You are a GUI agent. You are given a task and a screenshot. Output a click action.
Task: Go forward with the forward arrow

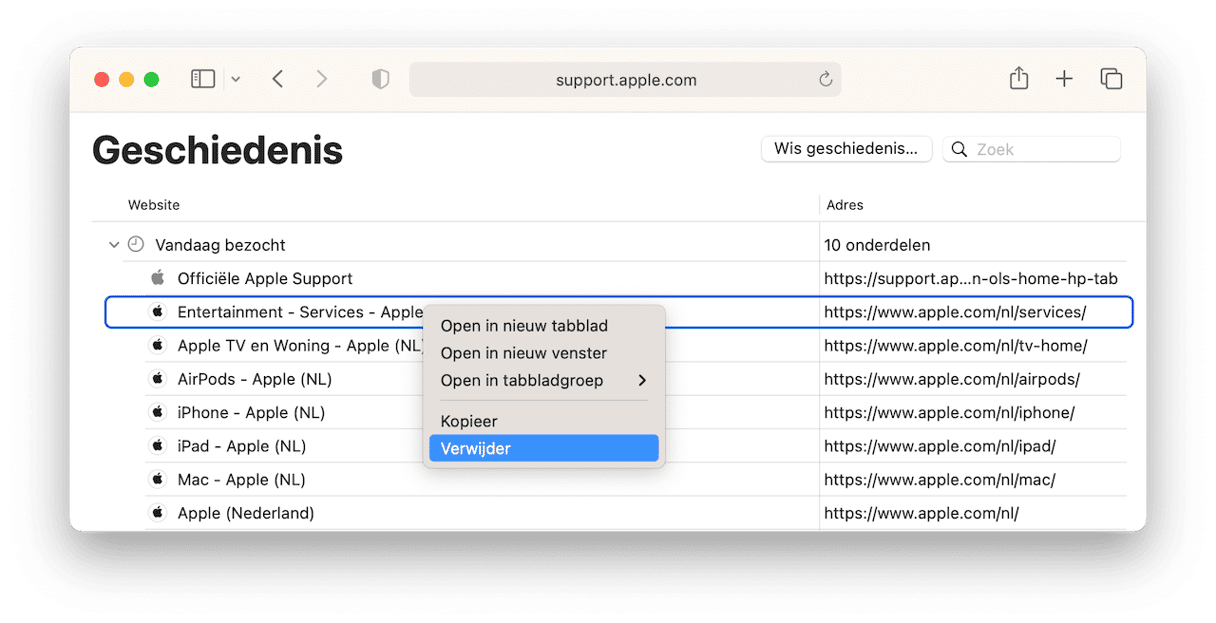tap(321, 79)
